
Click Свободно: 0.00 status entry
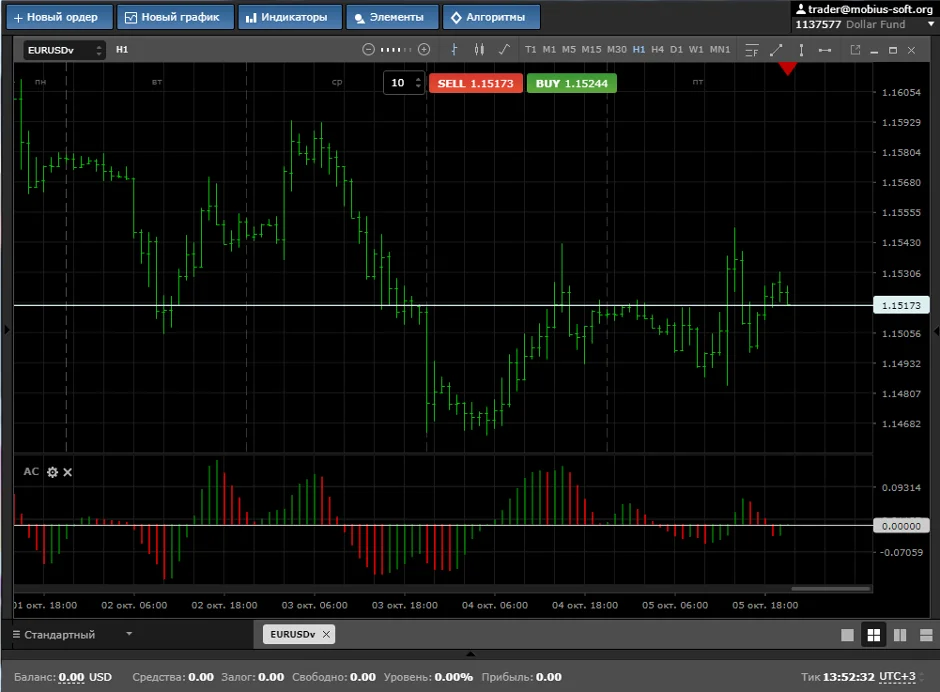(x=334, y=677)
